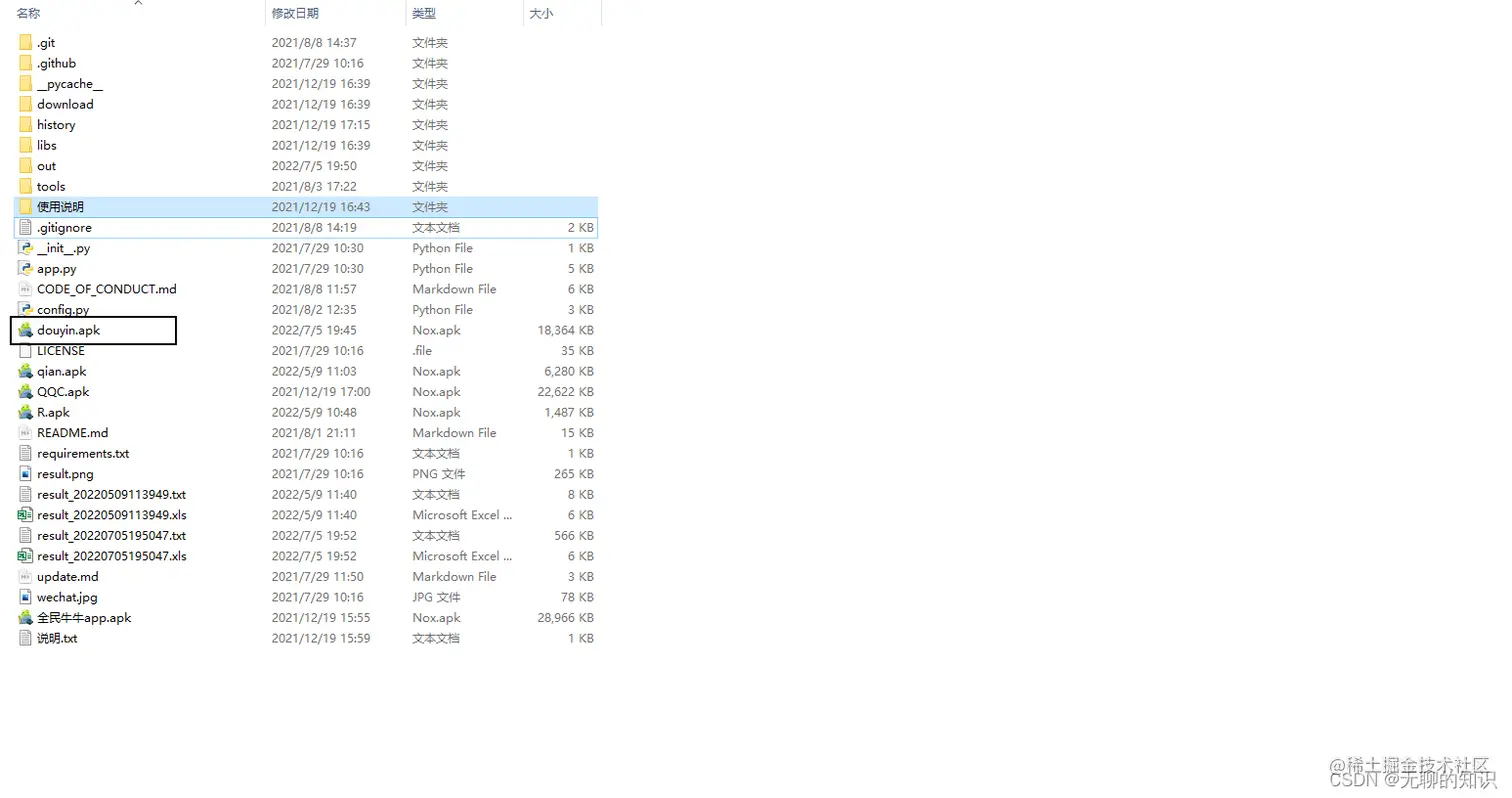Select the download folder icon

26,104
